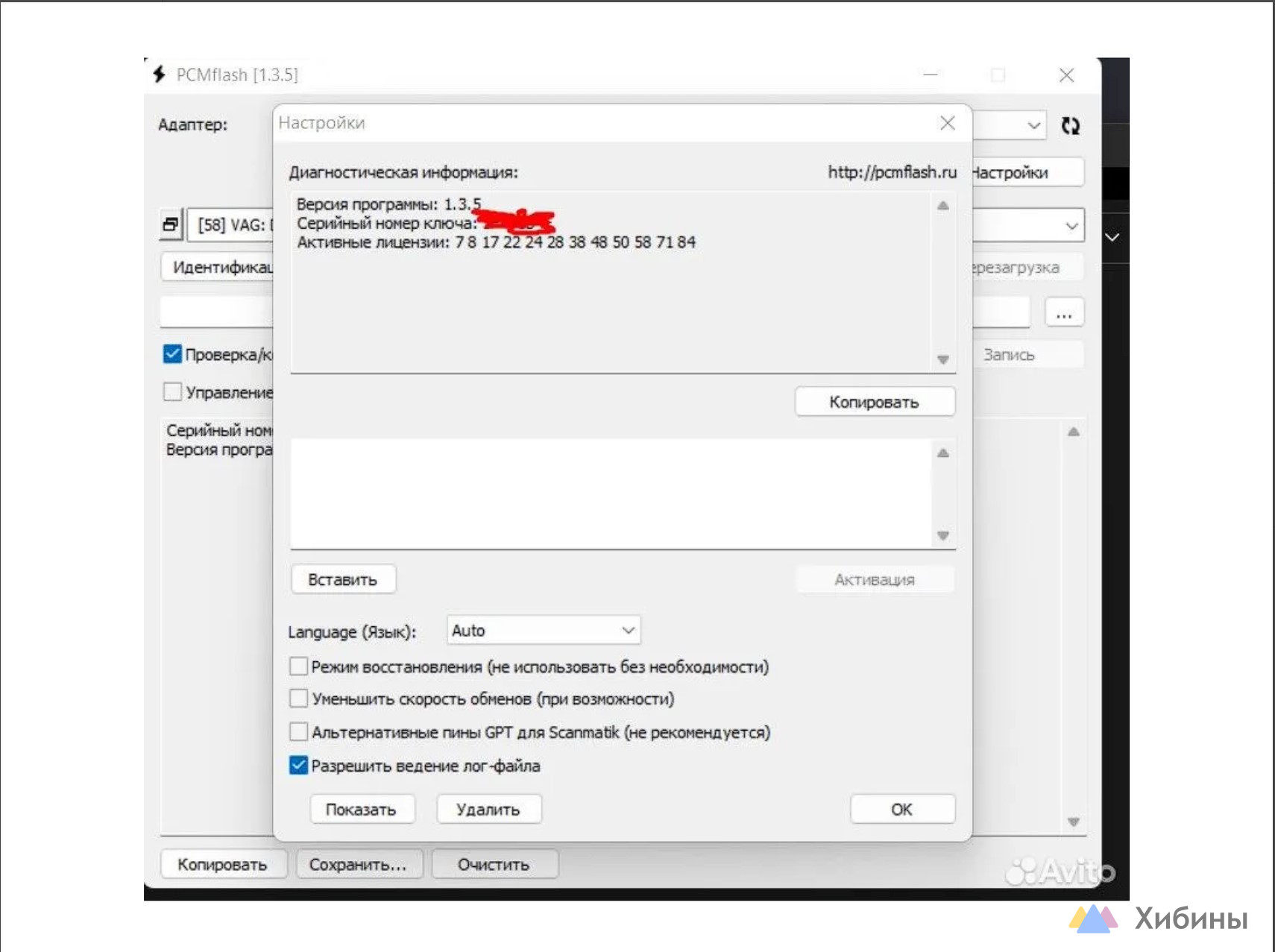Click the file path field in main window
Viewport: 1275px width, 952px height.
click(217, 312)
